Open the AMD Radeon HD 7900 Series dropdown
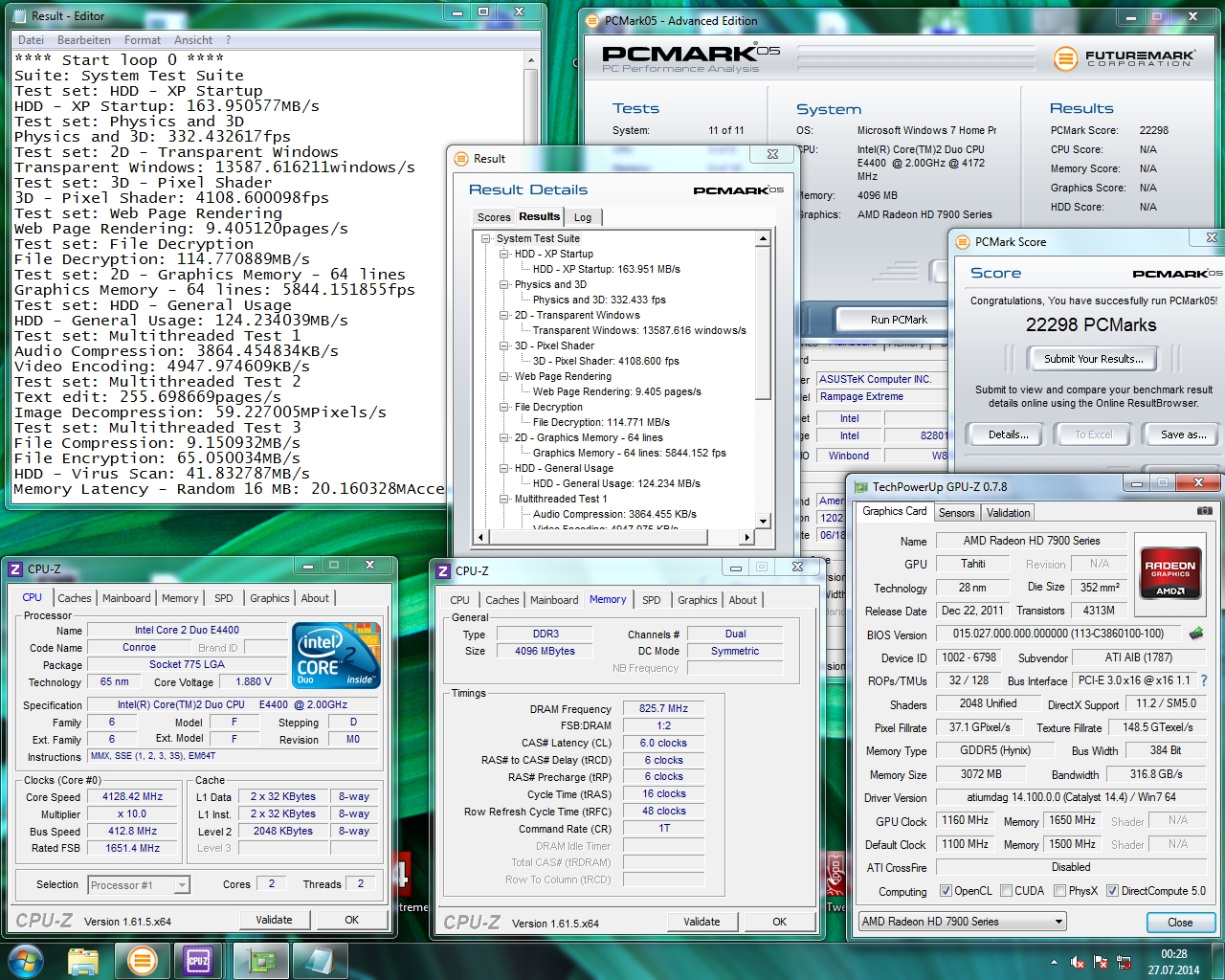Viewport: 1225px width, 980px height. click(962, 922)
